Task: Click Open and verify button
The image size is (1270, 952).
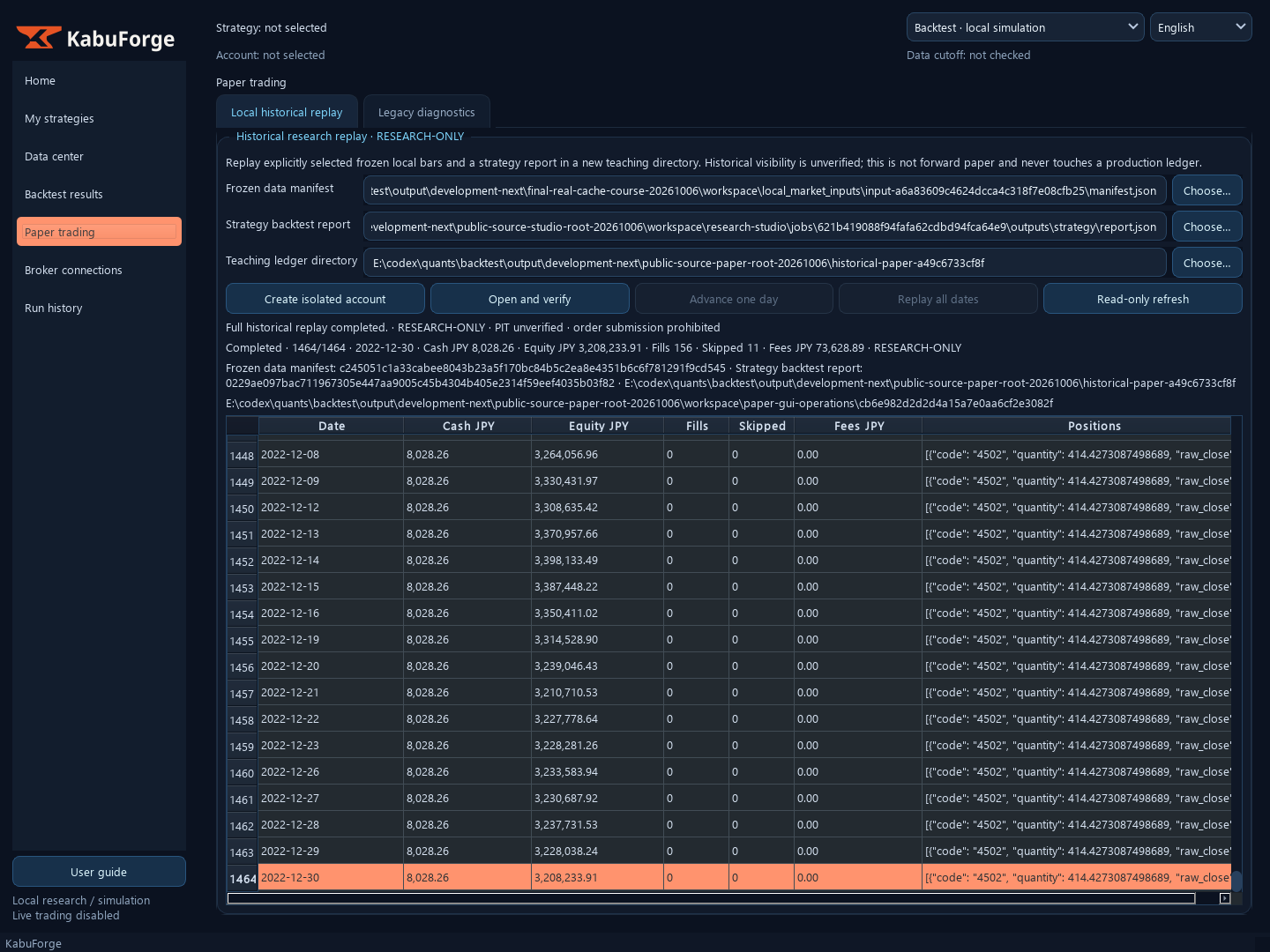Action: pos(530,299)
